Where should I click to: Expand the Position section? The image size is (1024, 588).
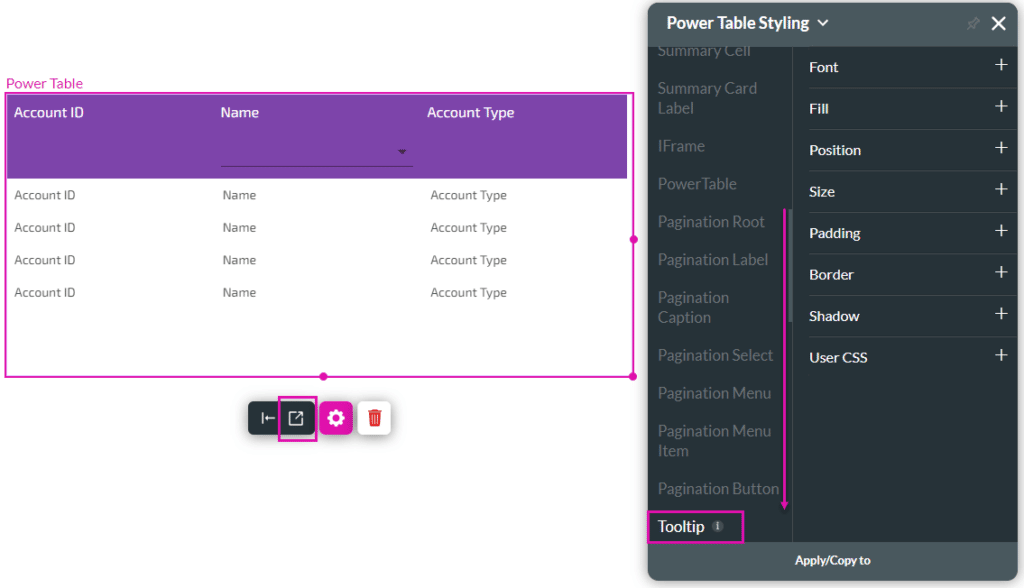click(x=1000, y=149)
